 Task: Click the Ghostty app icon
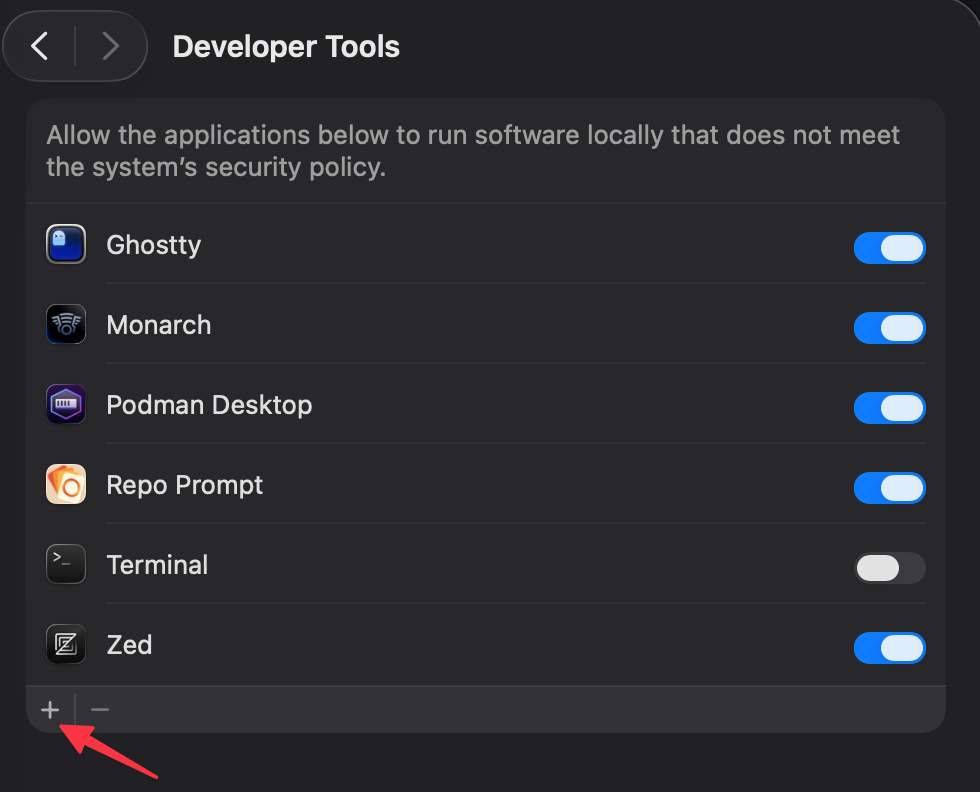point(66,245)
